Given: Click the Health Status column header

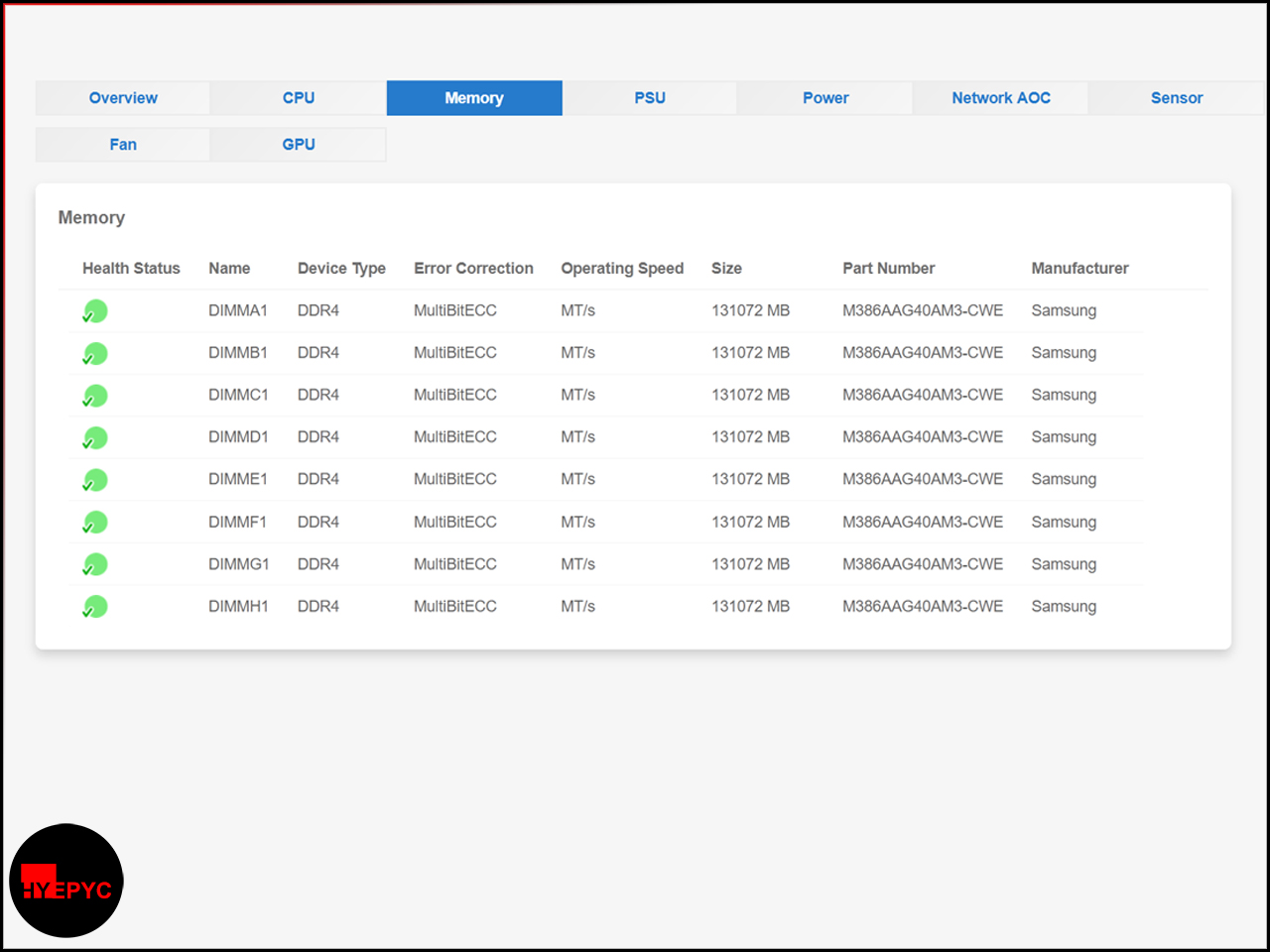Looking at the screenshot, I should tap(131, 269).
